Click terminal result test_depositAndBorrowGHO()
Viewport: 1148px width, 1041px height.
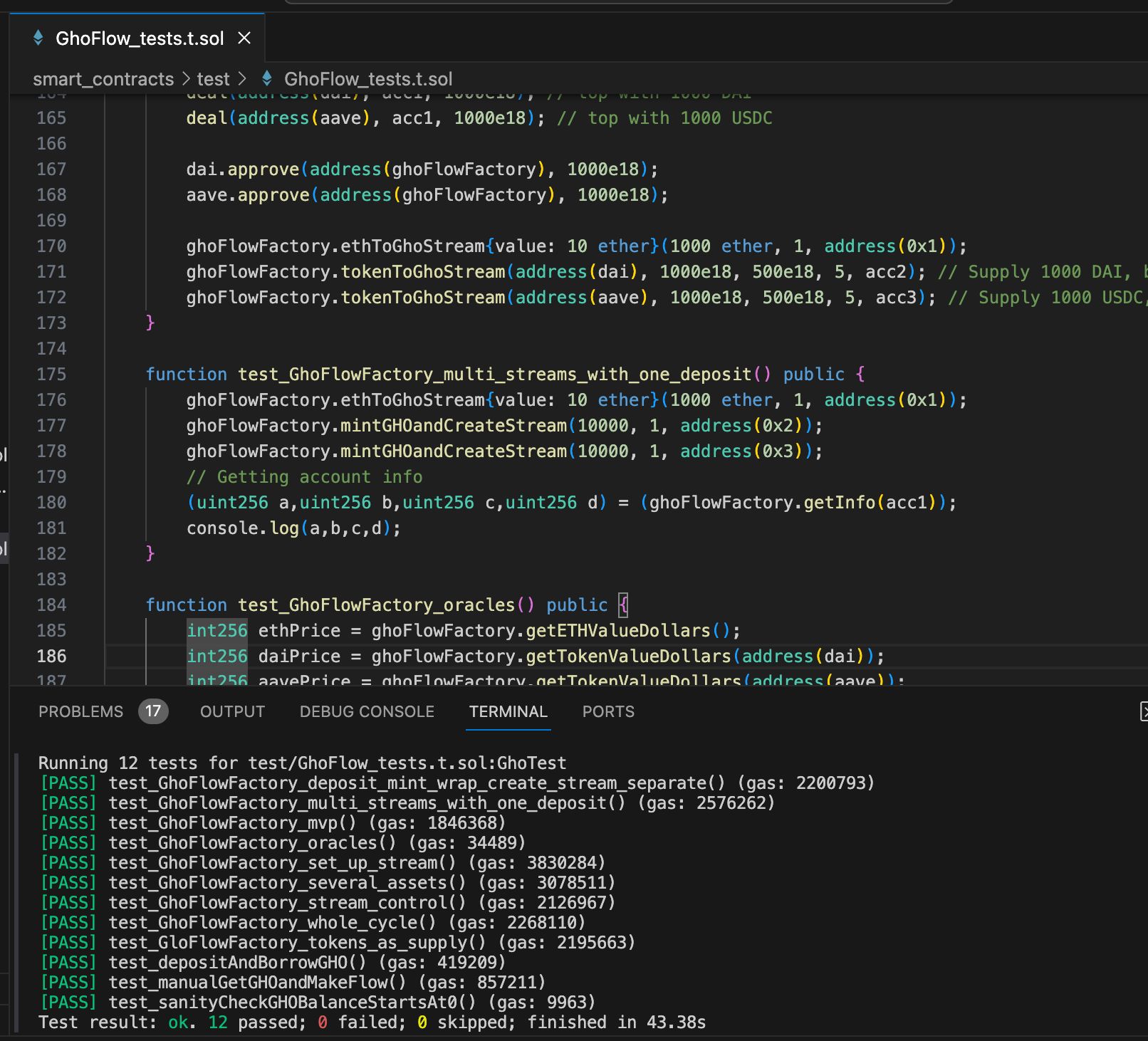272,963
